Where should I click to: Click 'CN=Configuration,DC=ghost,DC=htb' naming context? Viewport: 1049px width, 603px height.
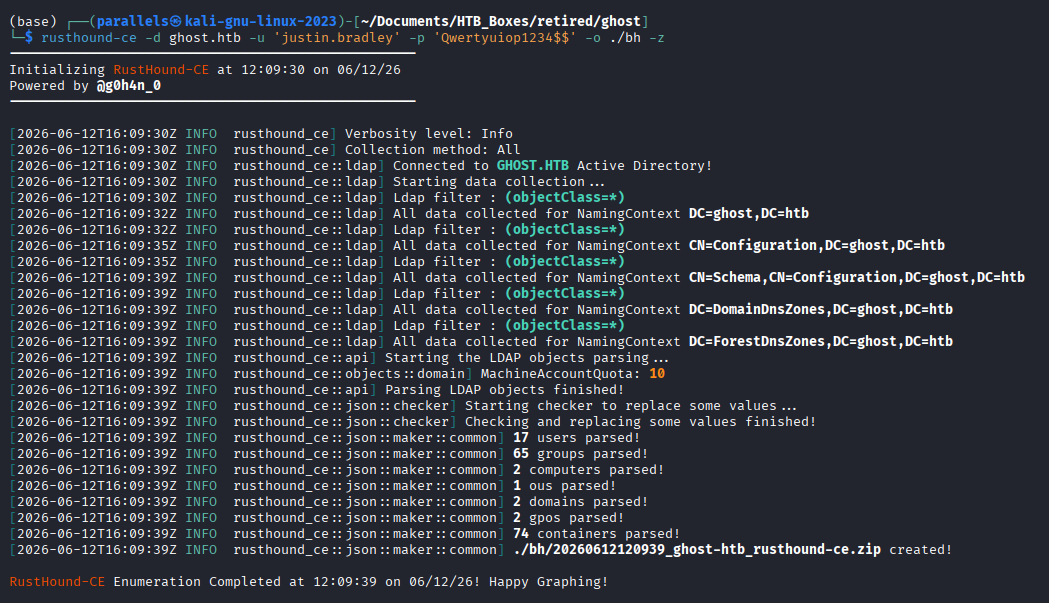[x=817, y=246]
